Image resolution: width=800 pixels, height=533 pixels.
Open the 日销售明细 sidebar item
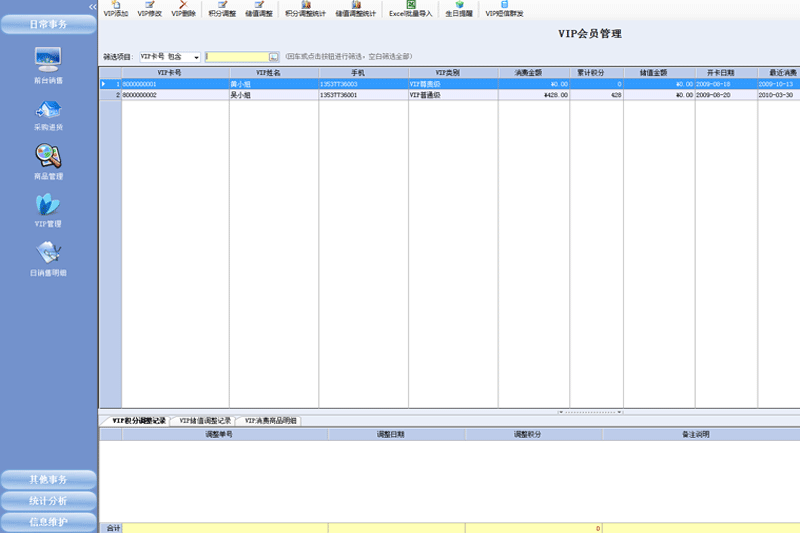(48, 257)
